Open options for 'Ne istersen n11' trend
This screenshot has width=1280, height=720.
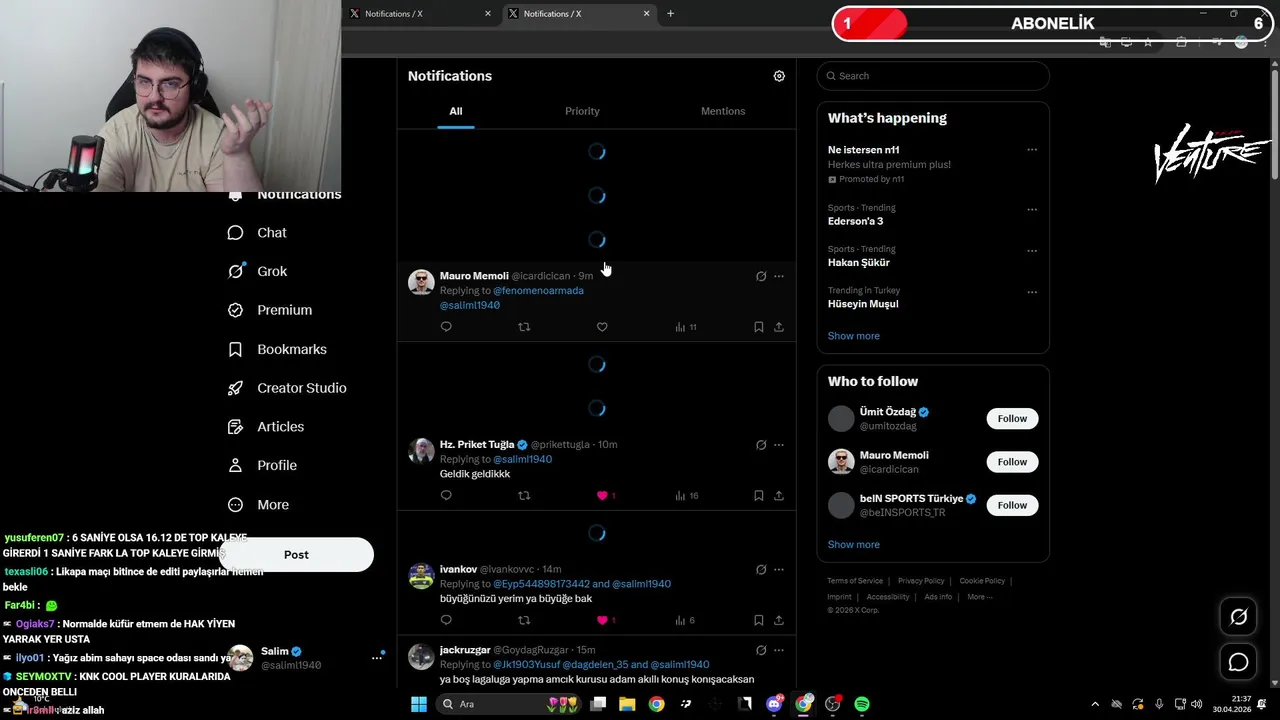tap(1032, 150)
